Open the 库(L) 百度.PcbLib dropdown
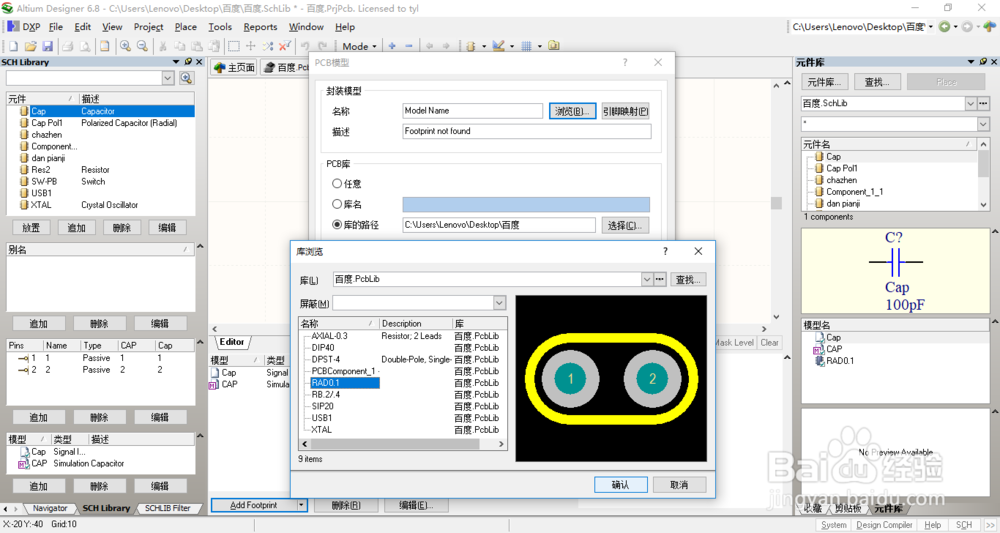This screenshot has height=533, width=1000. click(x=647, y=279)
